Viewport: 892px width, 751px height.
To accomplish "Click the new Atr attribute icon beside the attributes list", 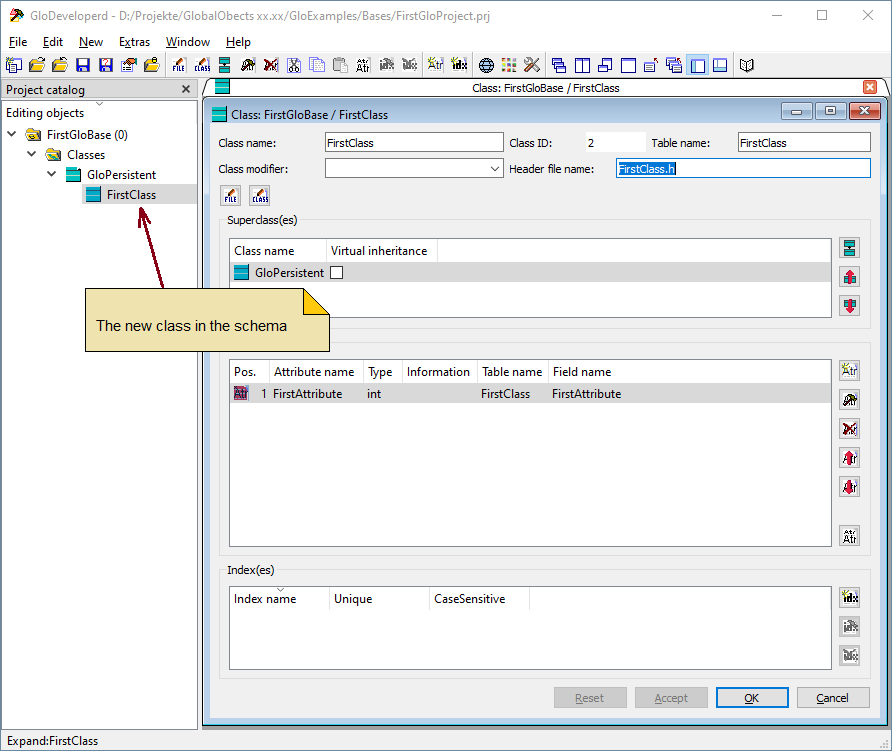I will click(849, 370).
